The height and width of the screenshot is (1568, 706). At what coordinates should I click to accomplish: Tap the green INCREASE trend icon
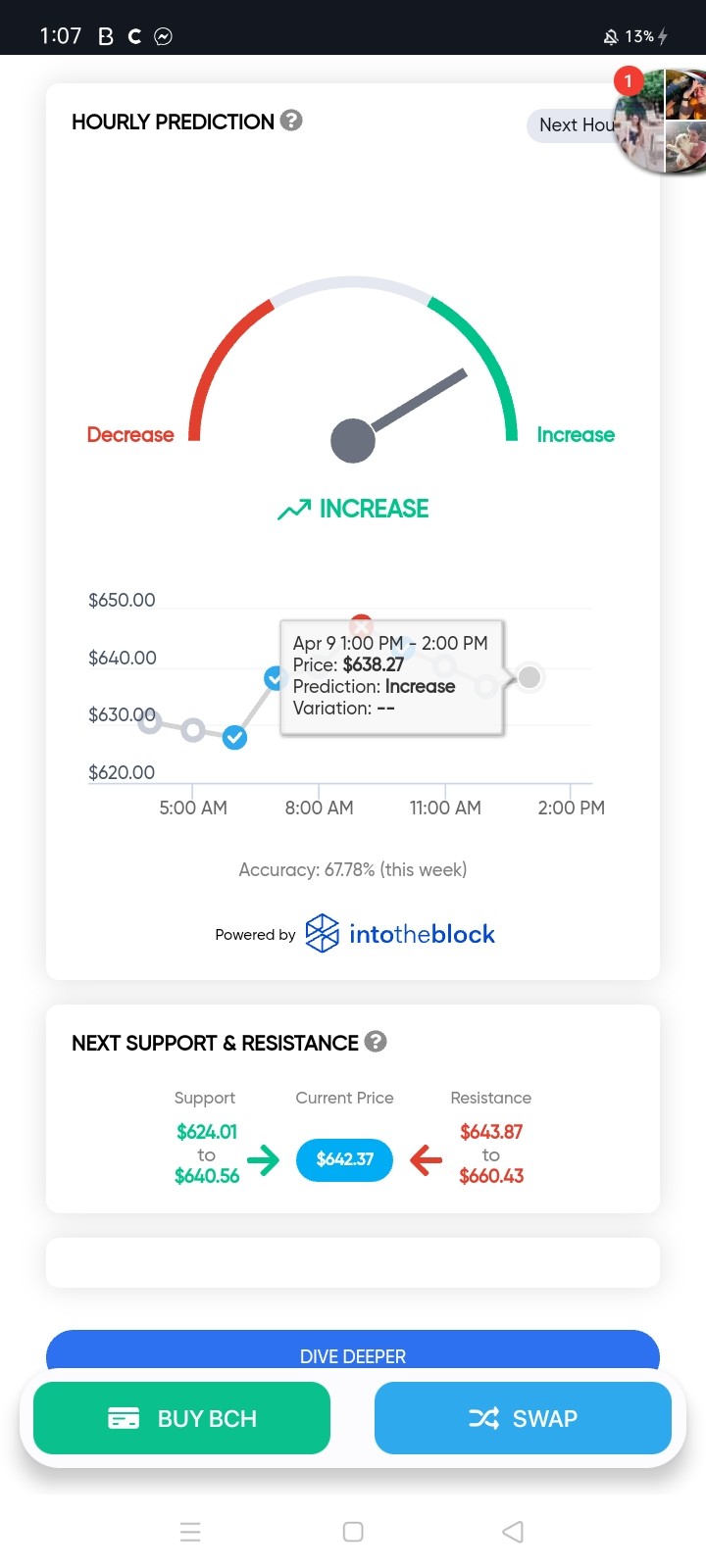293,510
